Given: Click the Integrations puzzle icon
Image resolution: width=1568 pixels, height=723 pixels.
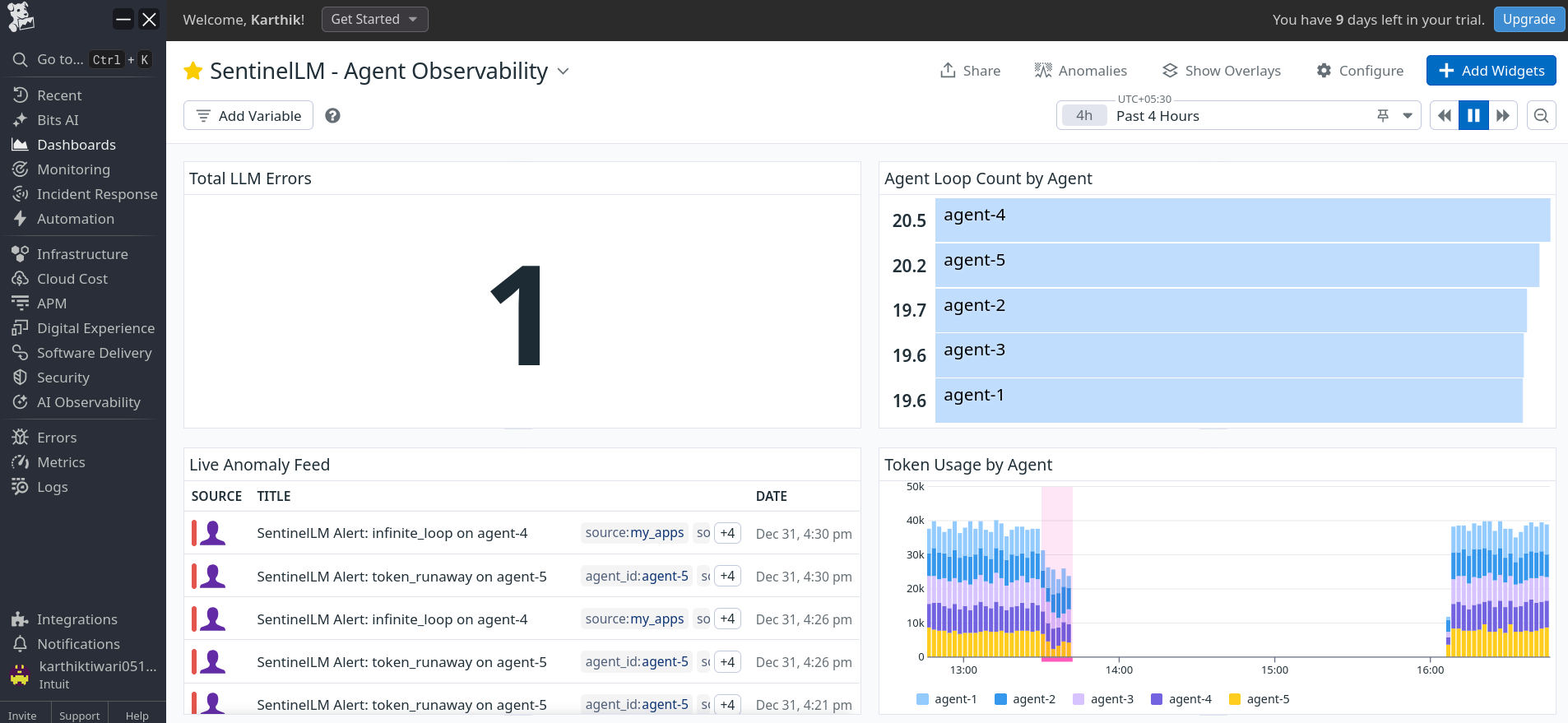Looking at the screenshot, I should point(20,619).
